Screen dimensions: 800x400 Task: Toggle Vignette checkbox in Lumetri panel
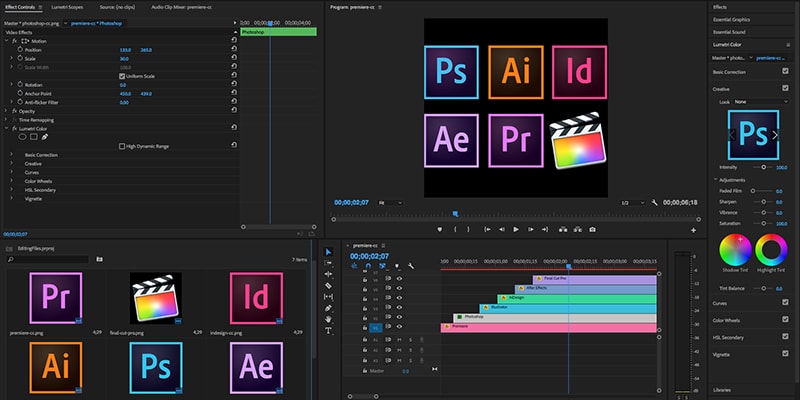click(x=785, y=354)
